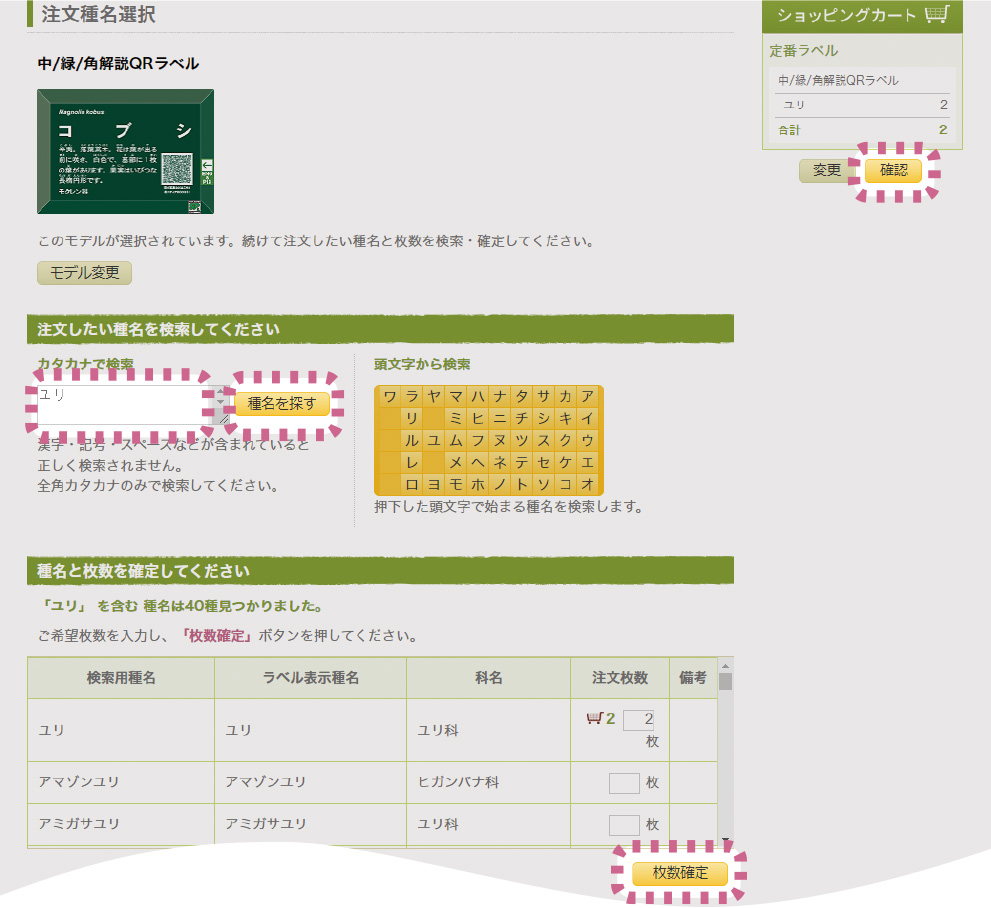
Task: Click the search textarea resize handle
Action: click(223, 419)
